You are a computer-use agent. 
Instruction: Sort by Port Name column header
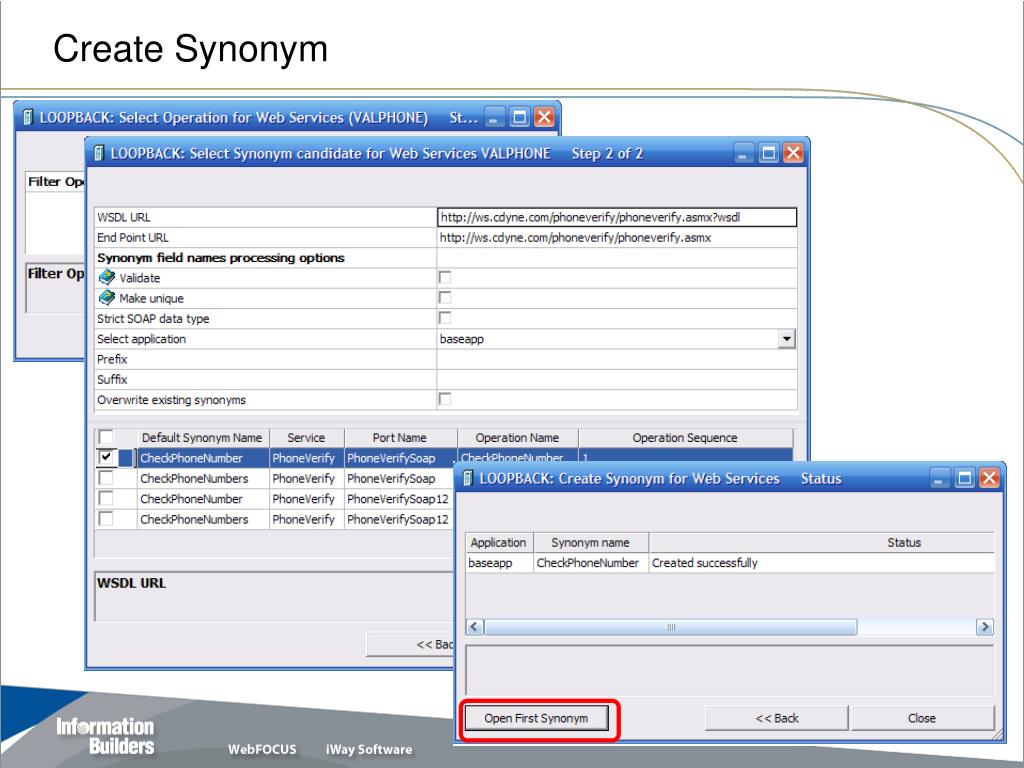click(400, 438)
